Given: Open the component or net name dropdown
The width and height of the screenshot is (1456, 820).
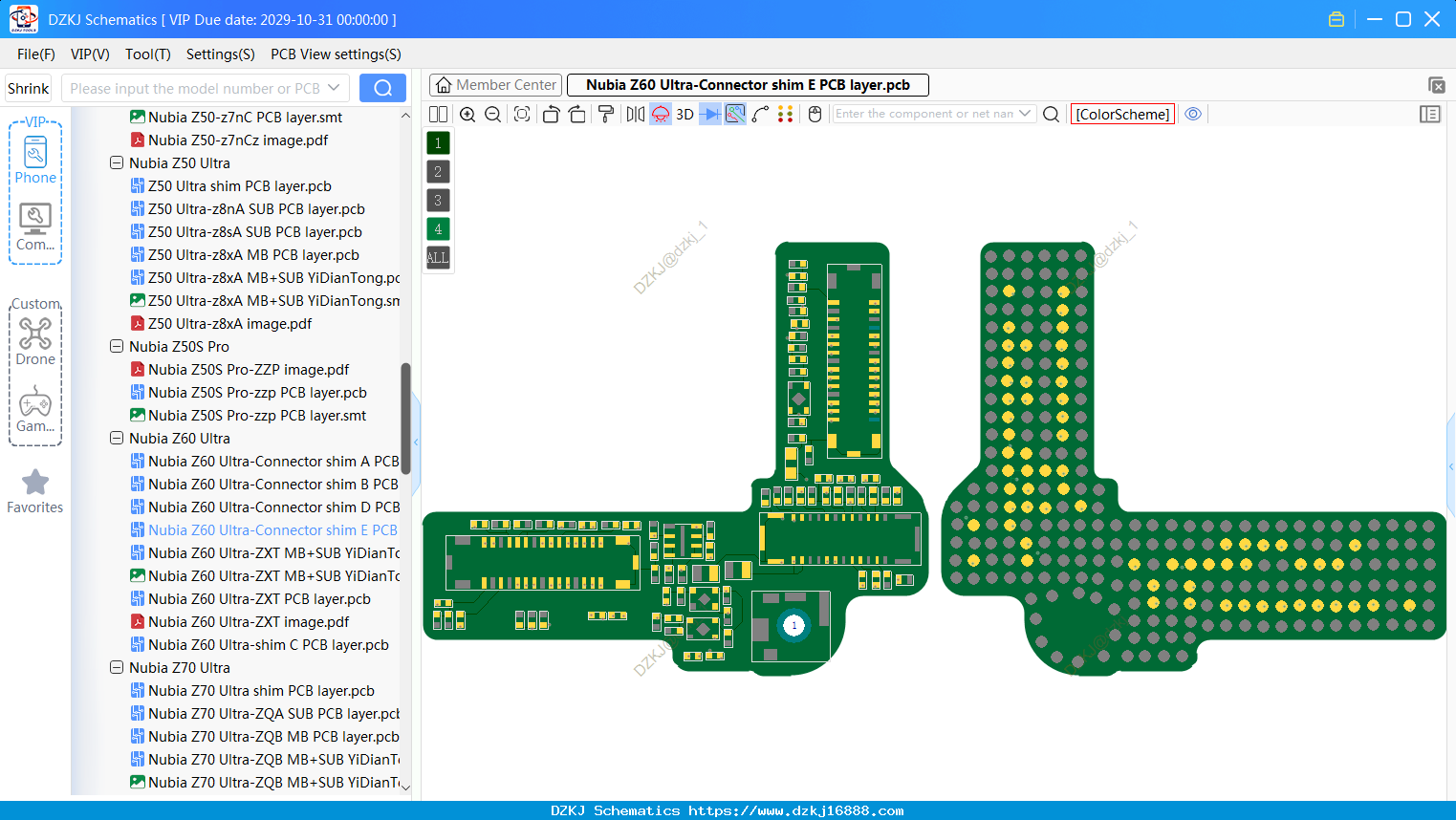Looking at the screenshot, I should [x=1025, y=114].
